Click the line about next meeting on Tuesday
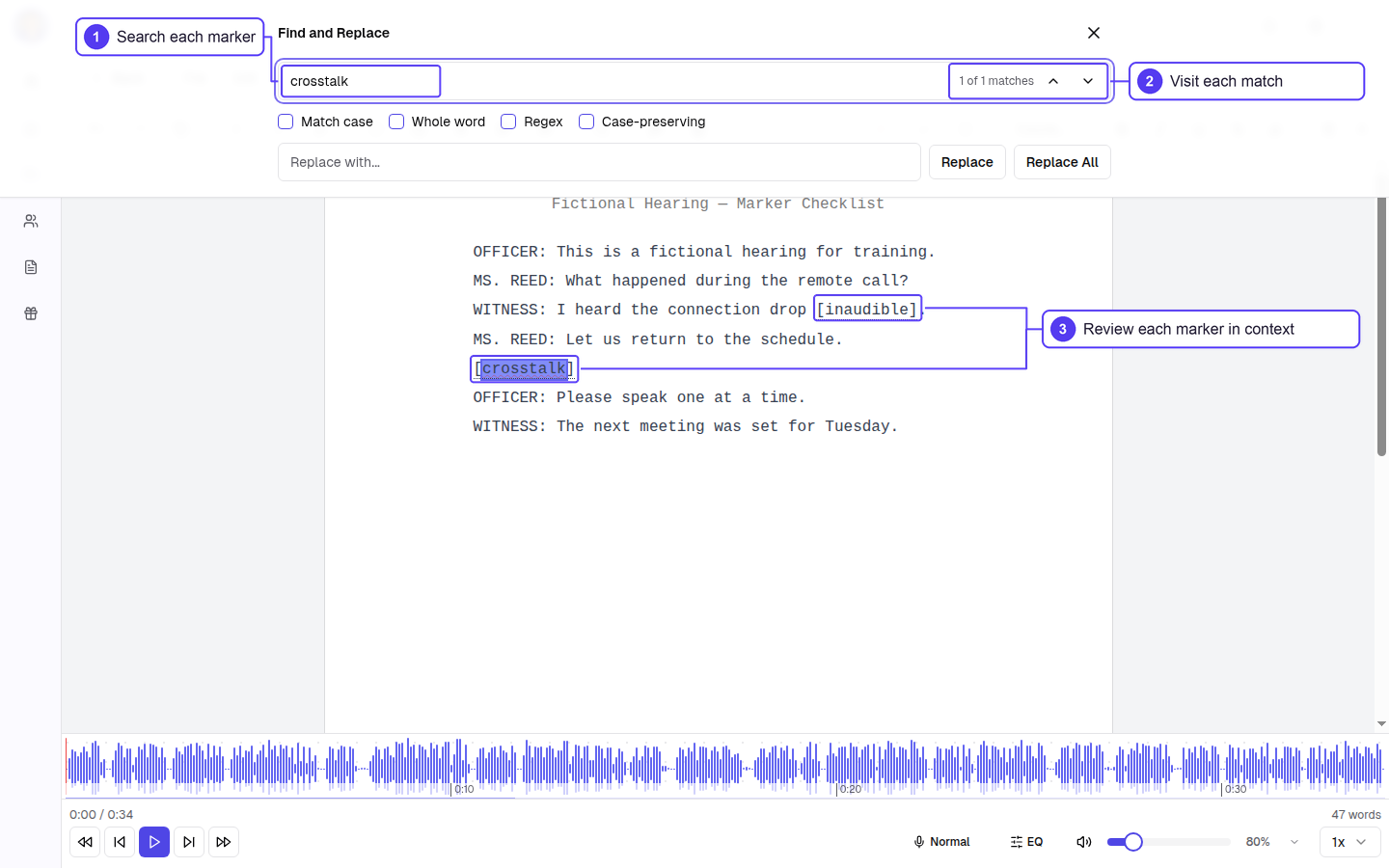The image size is (1389, 868). (685, 426)
